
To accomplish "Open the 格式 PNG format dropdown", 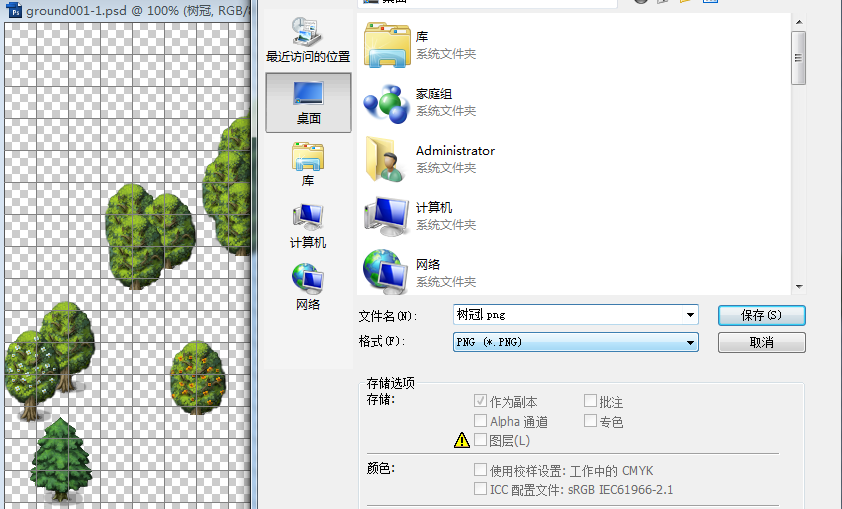I will click(576, 342).
